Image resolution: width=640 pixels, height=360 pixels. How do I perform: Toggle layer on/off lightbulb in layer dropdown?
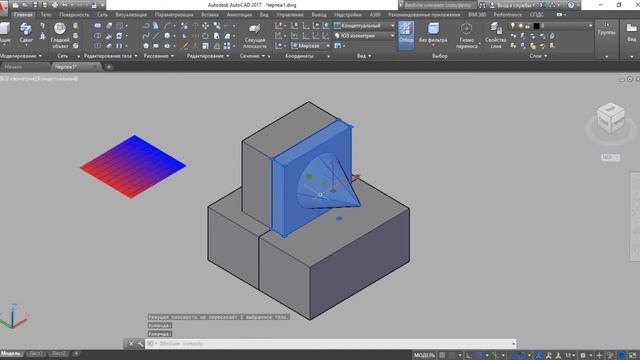click(513, 26)
